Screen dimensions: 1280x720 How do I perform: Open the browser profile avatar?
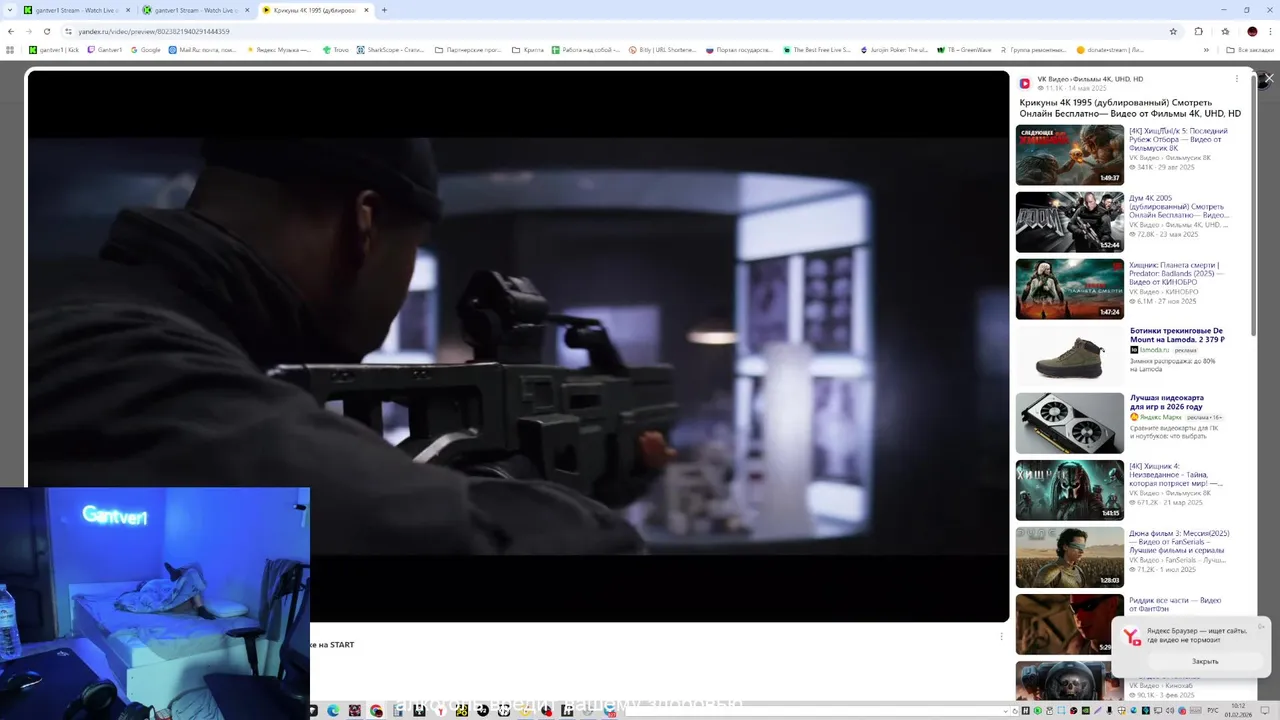click(1252, 31)
